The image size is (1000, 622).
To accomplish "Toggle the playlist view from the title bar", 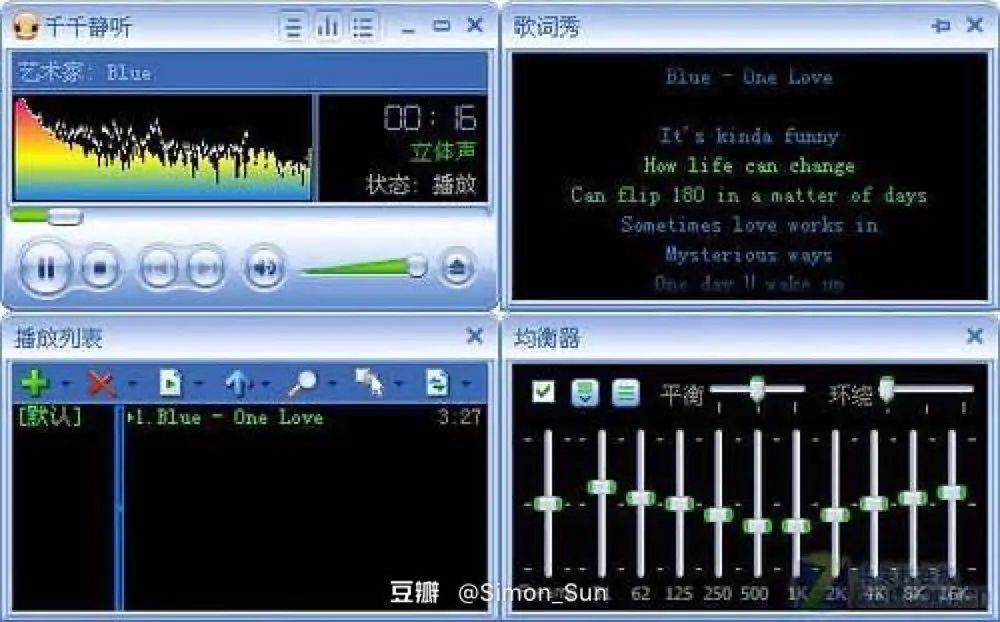I will 361,27.
